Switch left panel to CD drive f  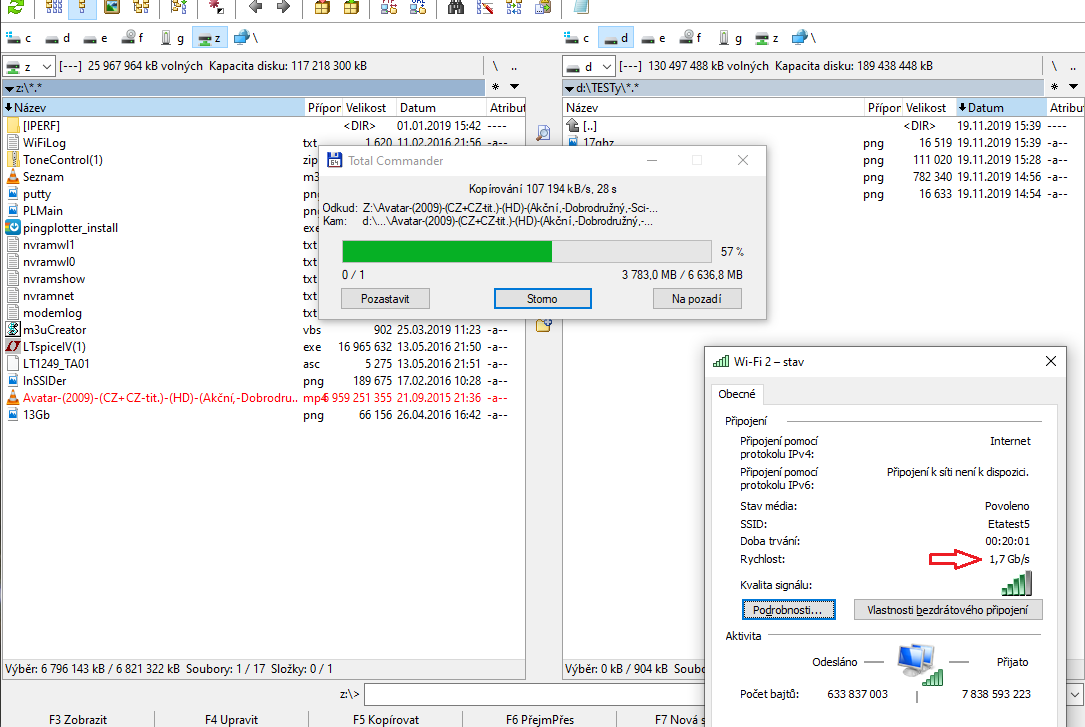[x=132, y=38]
